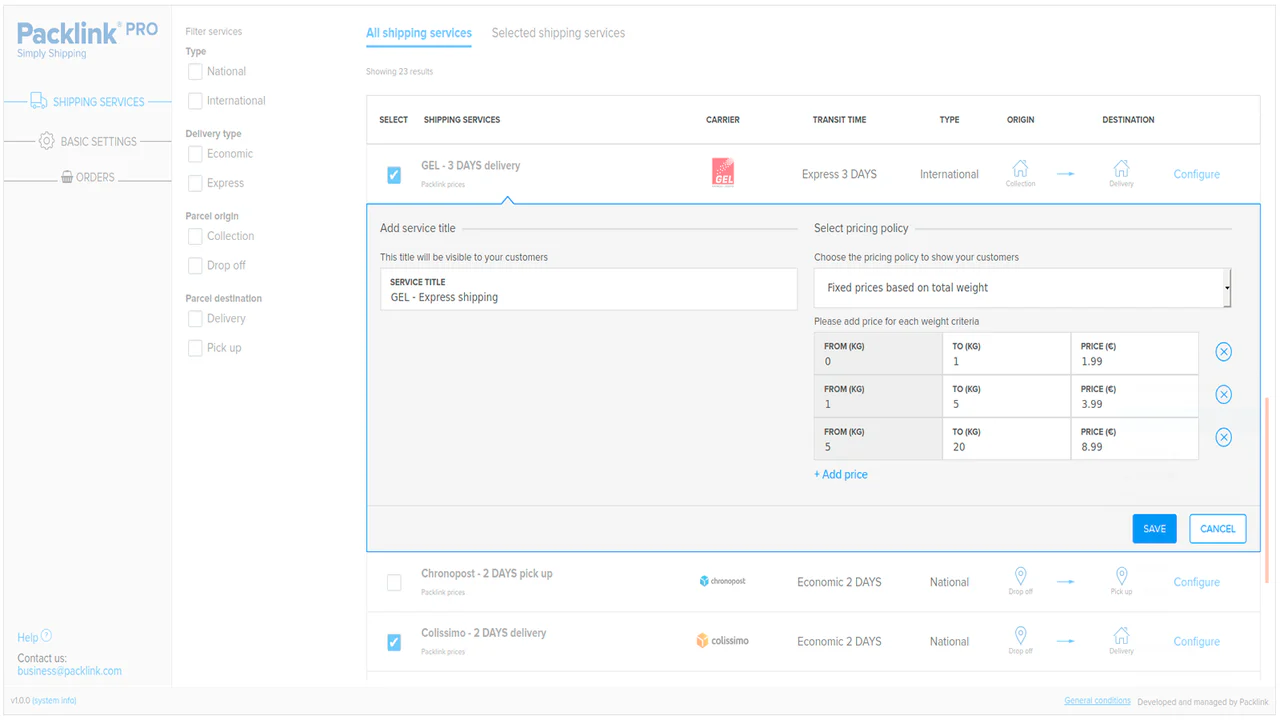Click the price field showing 3.99

[x=1134, y=396]
